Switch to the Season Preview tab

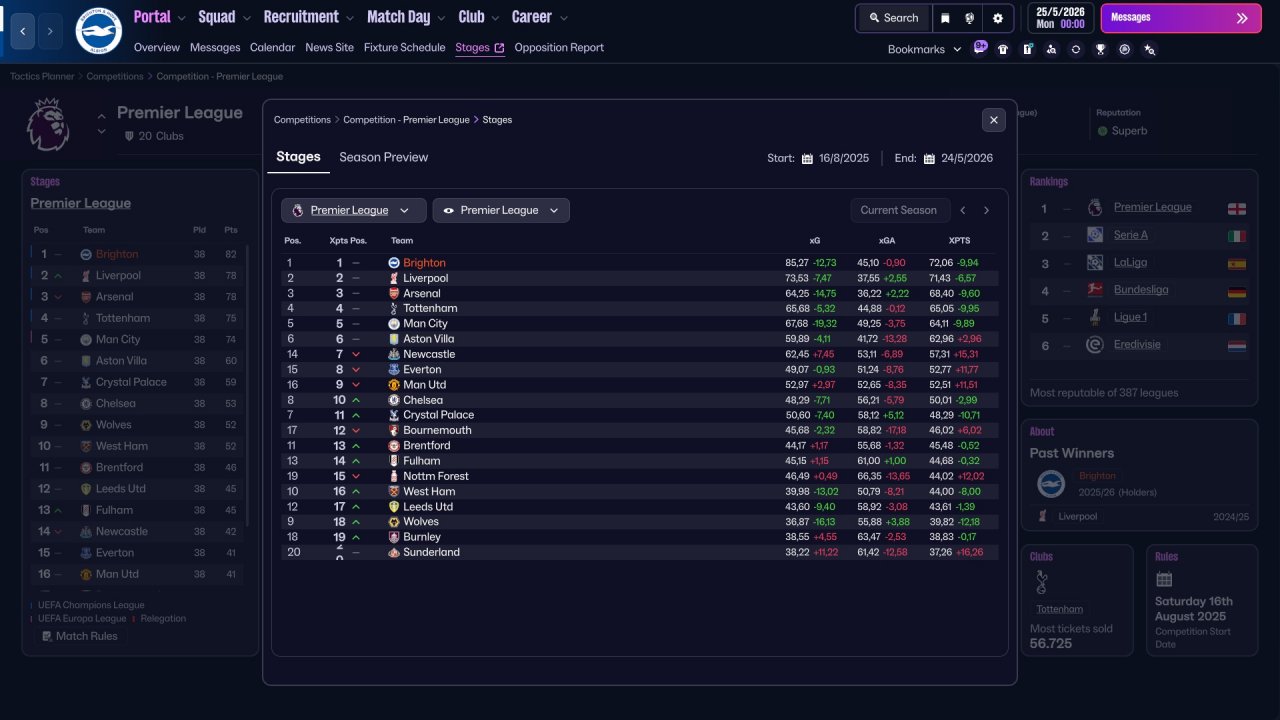[x=383, y=157]
